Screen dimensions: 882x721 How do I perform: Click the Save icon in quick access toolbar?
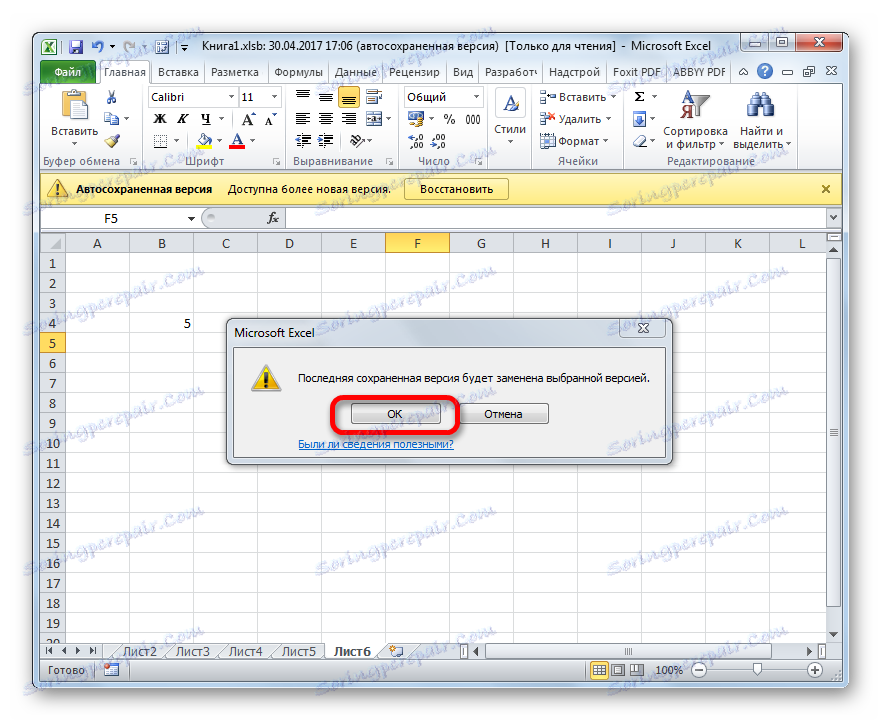click(76, 47)
